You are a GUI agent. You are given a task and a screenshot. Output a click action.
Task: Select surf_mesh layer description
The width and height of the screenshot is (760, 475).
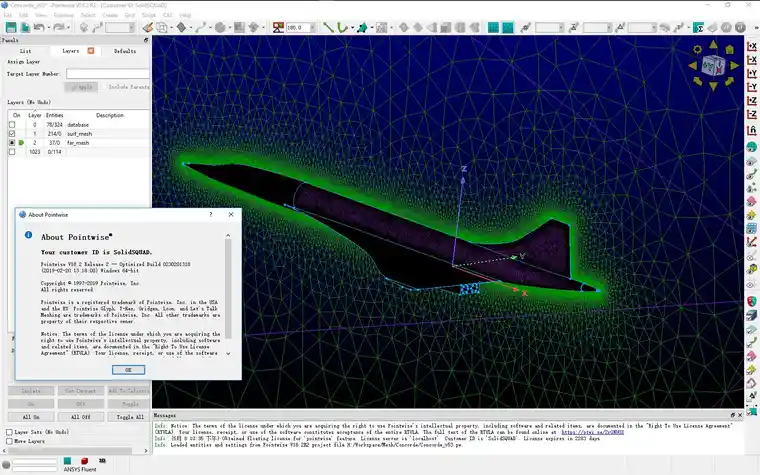click(79, 134)
